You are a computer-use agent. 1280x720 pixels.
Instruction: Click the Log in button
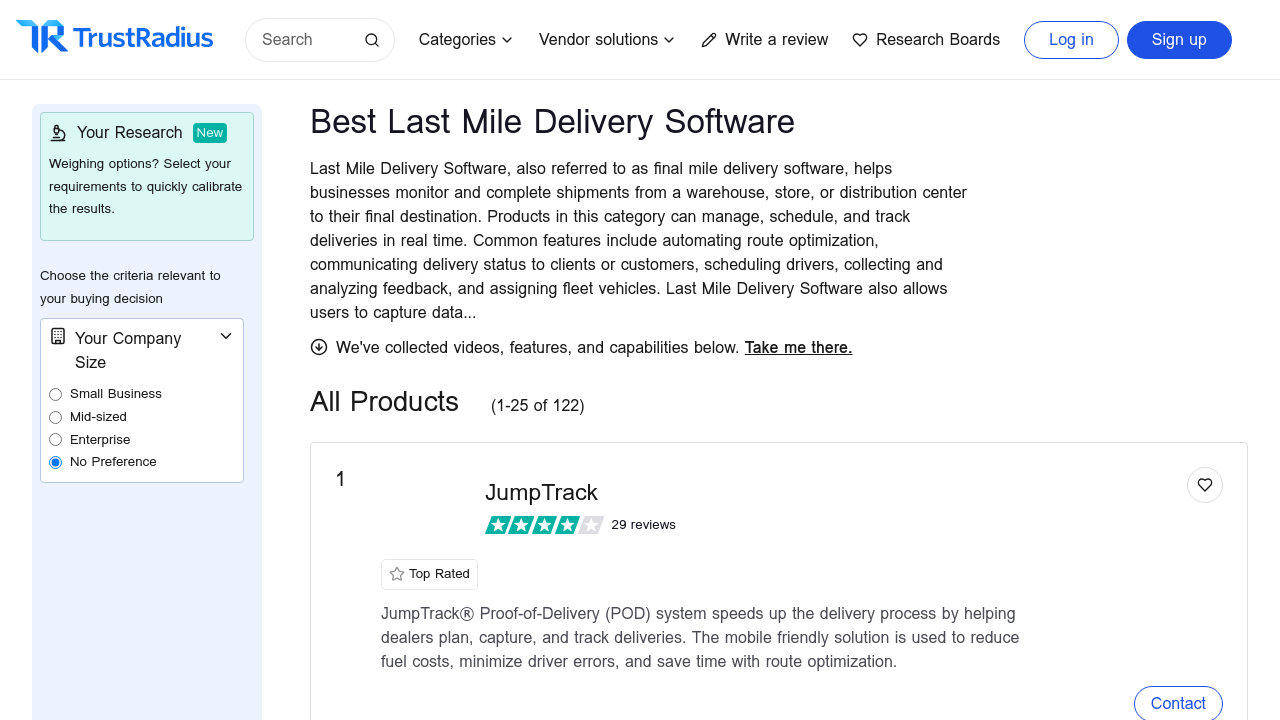click(1071, 40)
